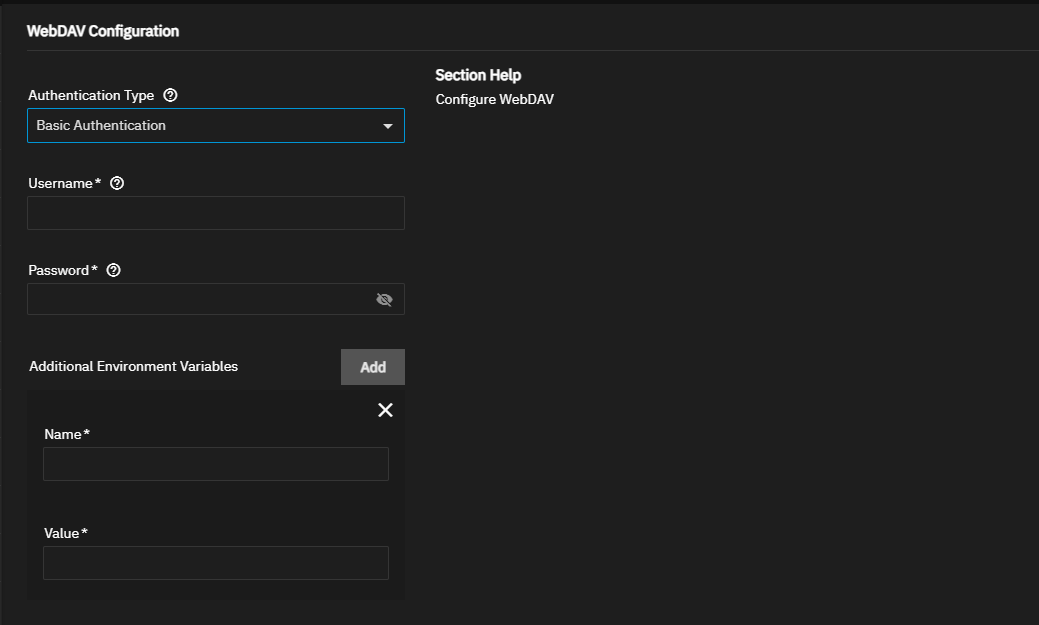Select the environment variable Name field

point(215,464)
